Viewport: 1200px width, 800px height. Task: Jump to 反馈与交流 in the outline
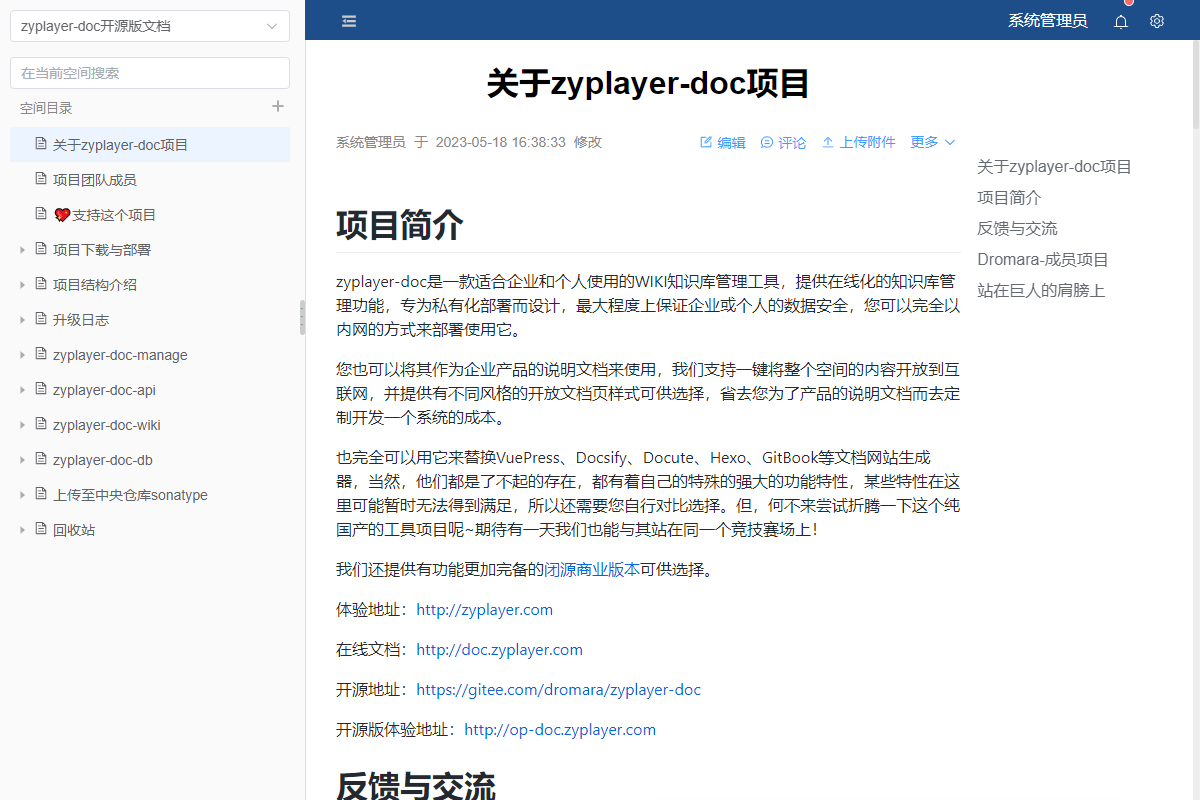[1017, 229]
